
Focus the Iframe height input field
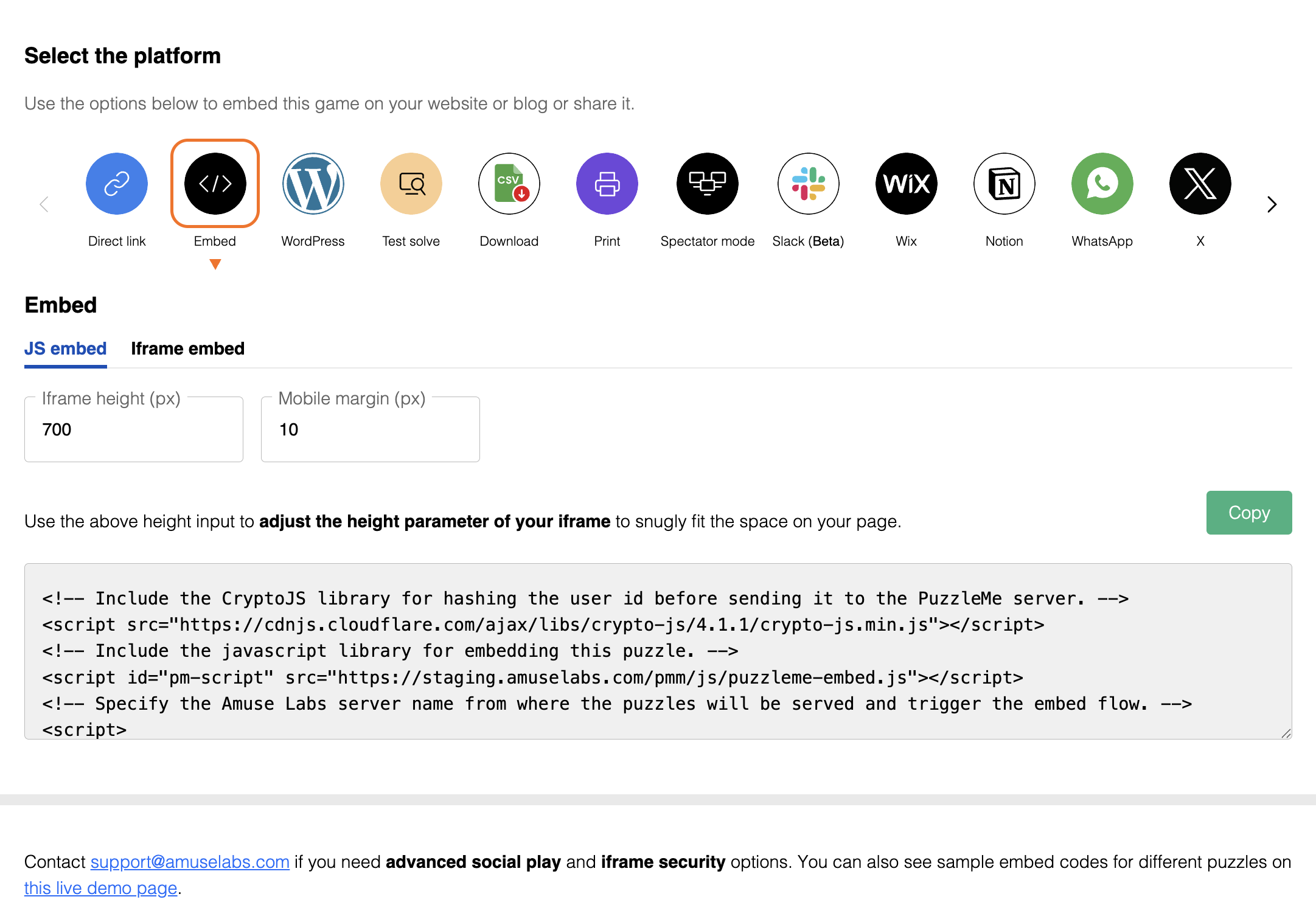pos(134,429)
